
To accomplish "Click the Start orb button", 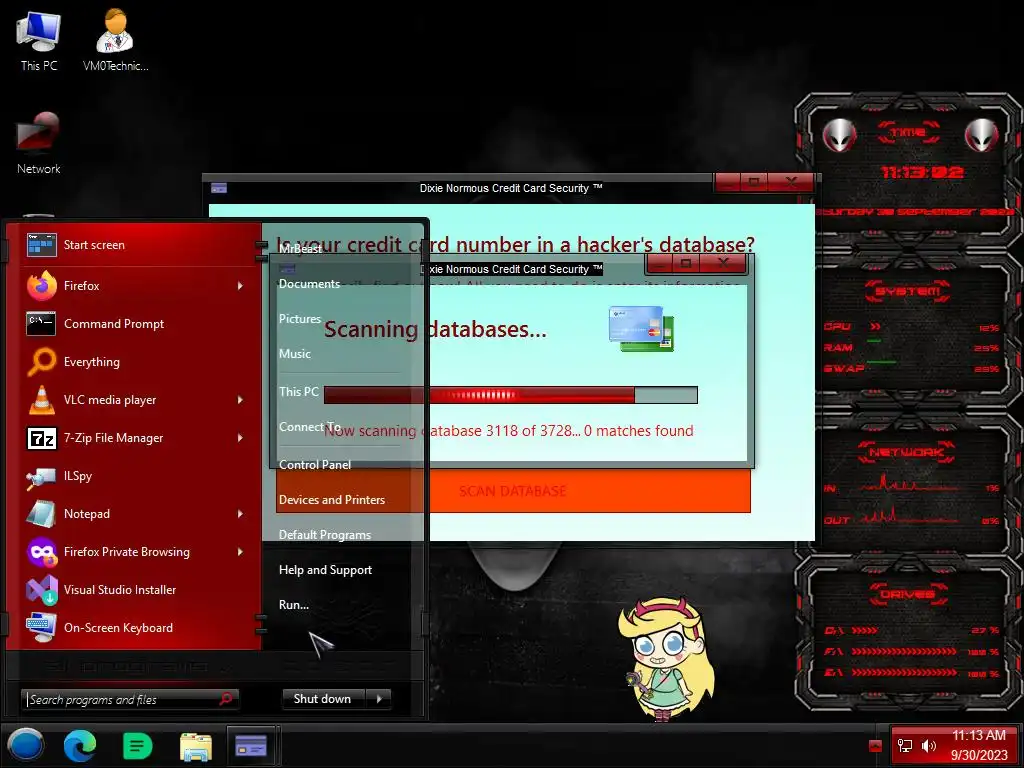I will pos(25,745).
